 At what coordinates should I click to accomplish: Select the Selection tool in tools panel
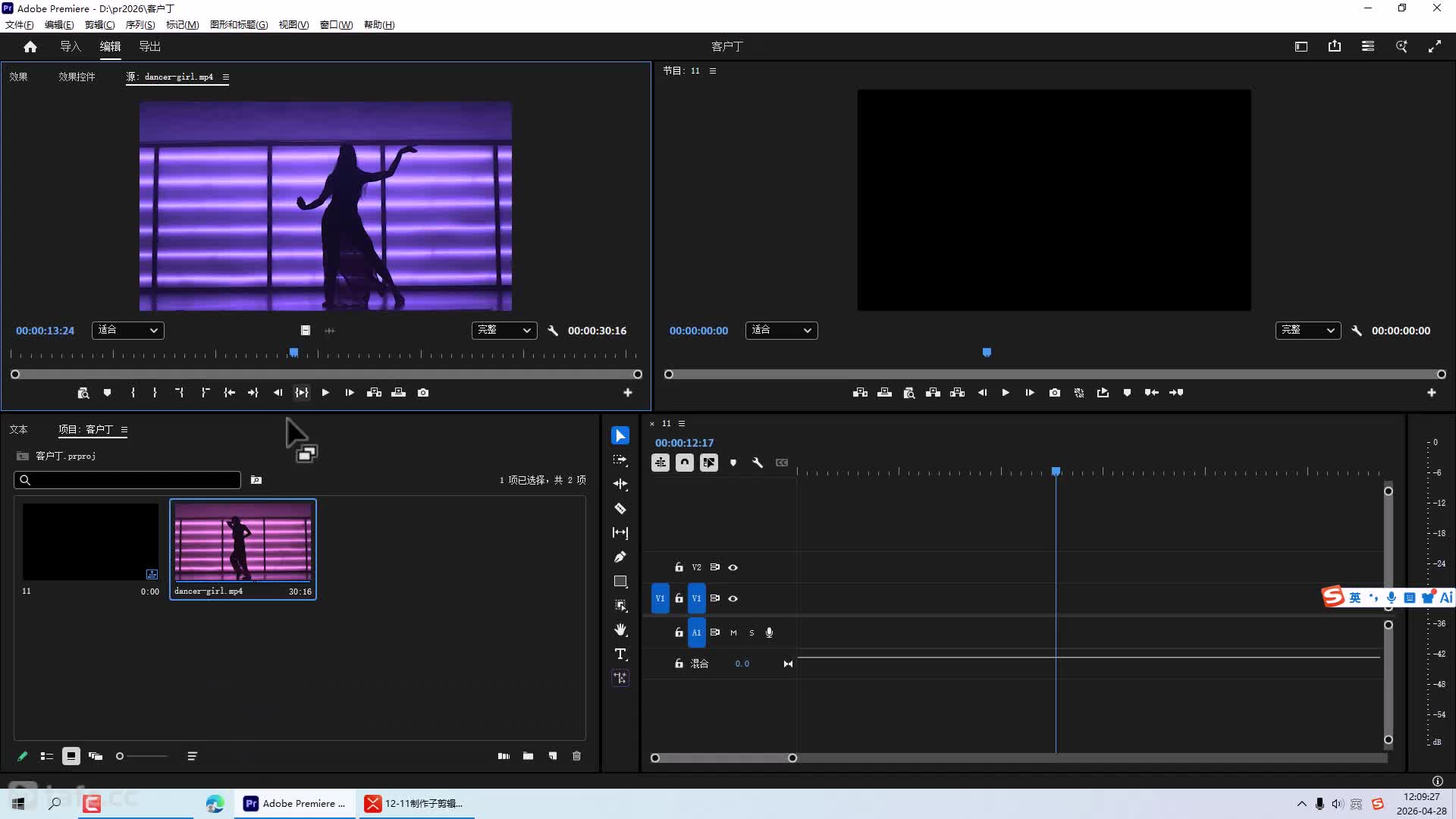[620, 435]
